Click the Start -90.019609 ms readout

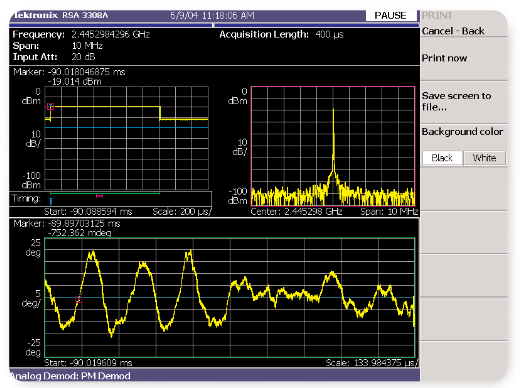(88, 363)
